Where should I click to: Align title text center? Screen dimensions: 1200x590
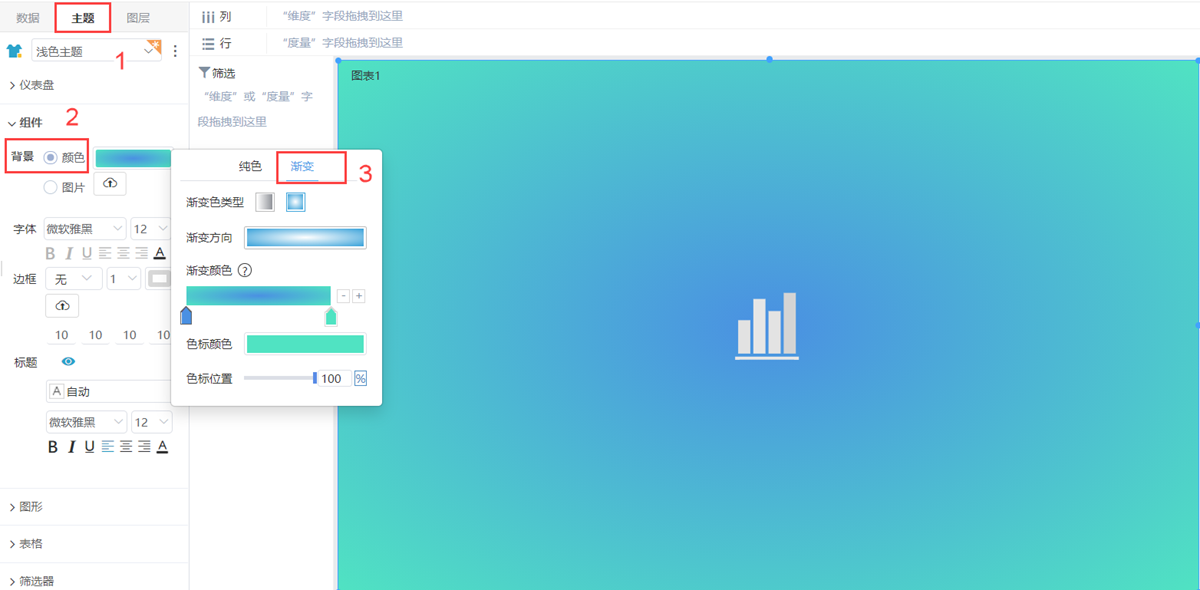coord(126,446)
